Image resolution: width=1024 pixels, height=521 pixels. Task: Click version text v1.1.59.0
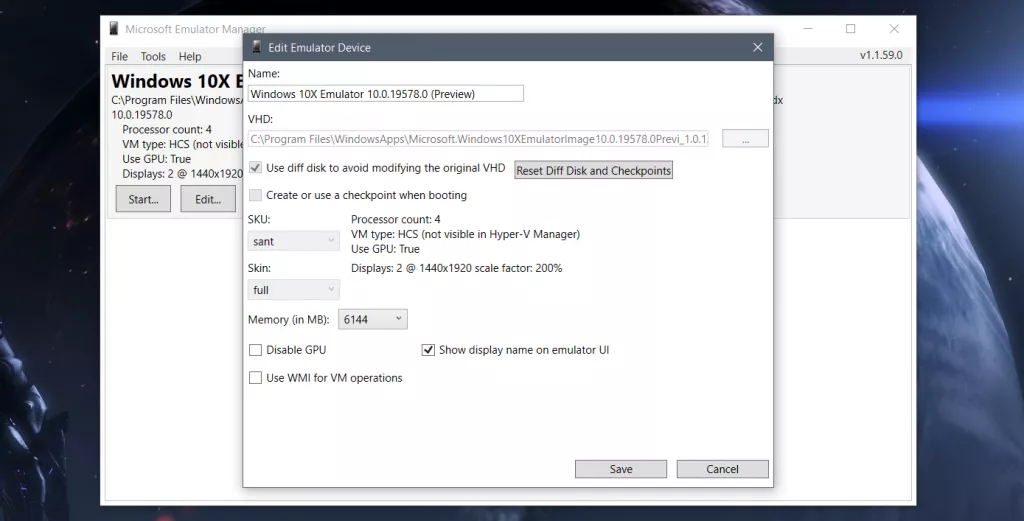(881, 55)
